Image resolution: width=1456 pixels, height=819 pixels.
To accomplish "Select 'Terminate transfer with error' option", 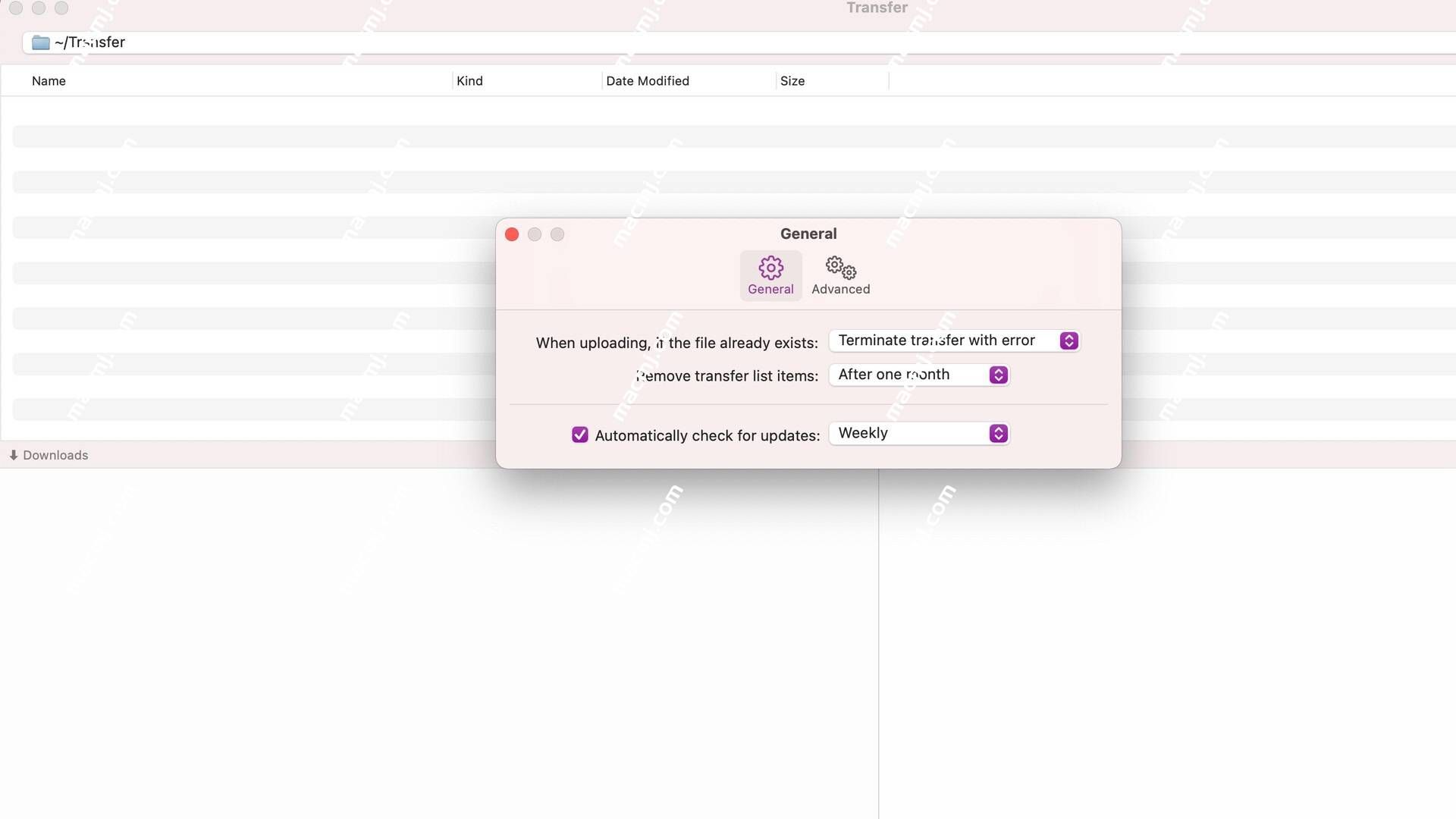I will click(951, 340).
